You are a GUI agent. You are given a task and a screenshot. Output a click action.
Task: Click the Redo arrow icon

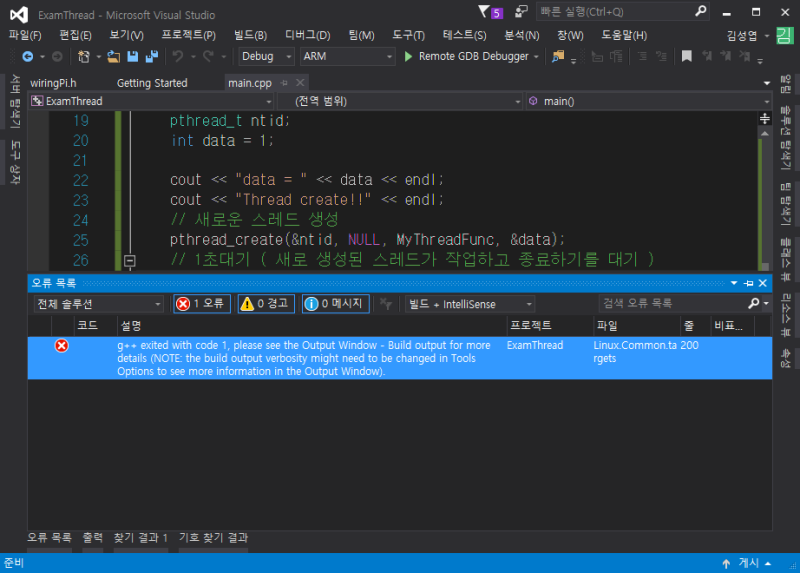click(x=208, y=57)
